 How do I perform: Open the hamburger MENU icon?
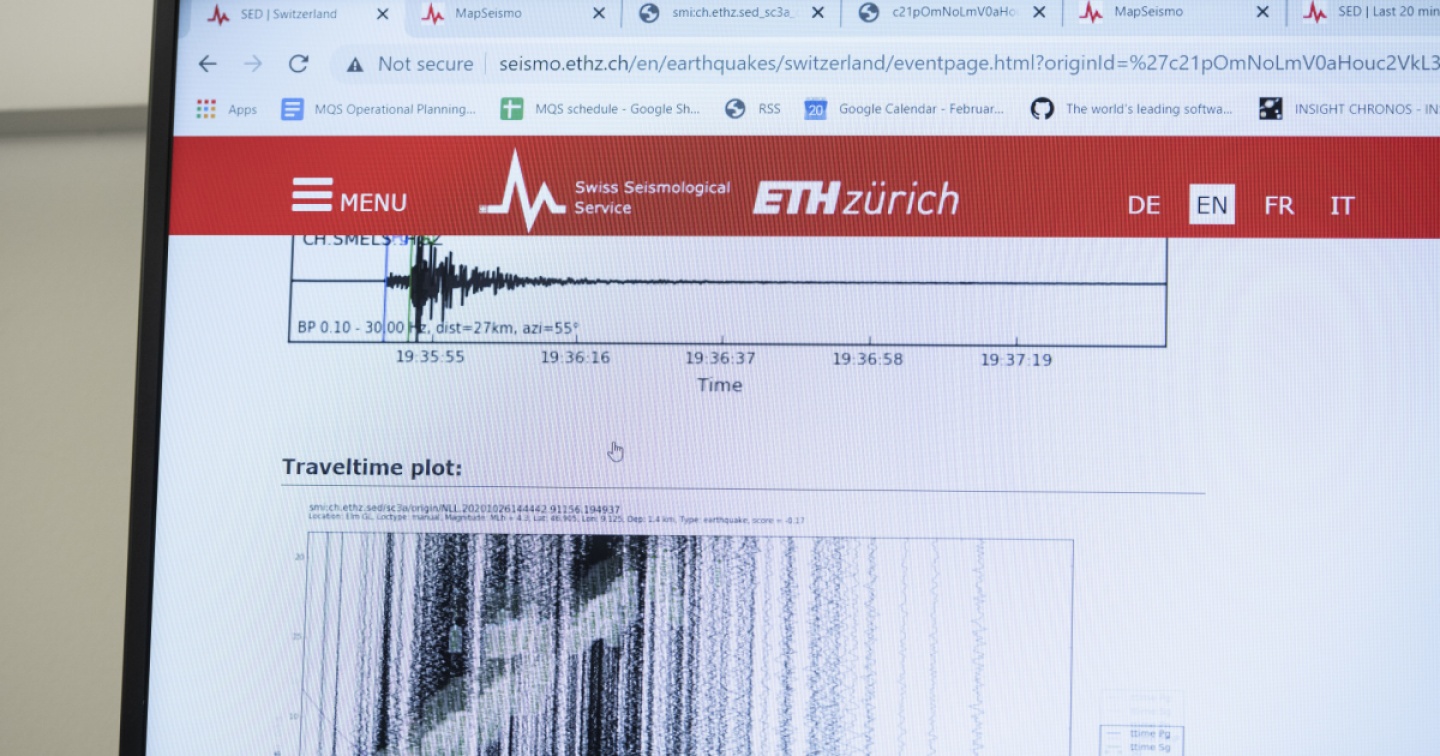tap(312, 196)
